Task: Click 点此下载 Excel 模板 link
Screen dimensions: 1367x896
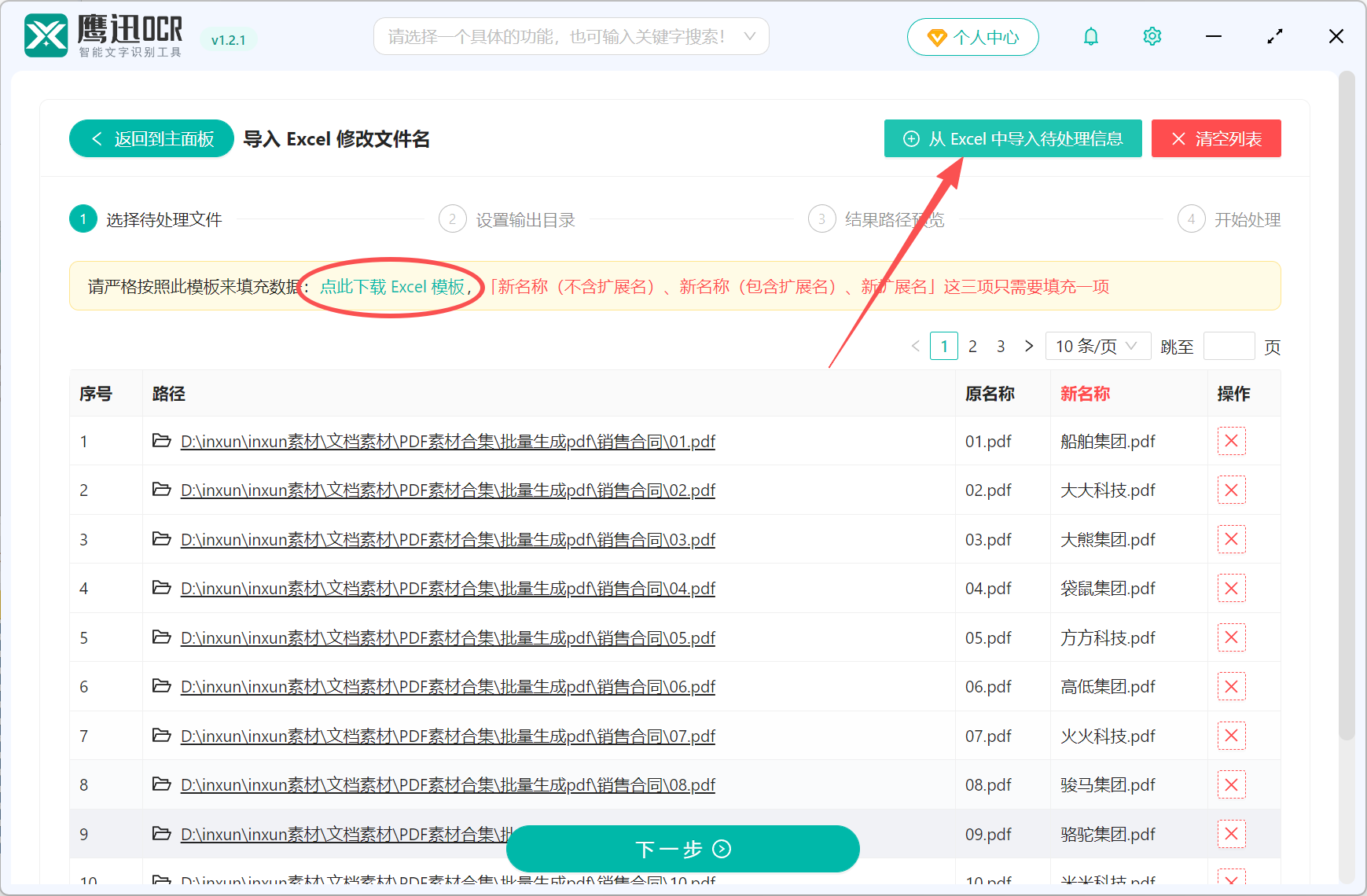Action: (392, 287)
